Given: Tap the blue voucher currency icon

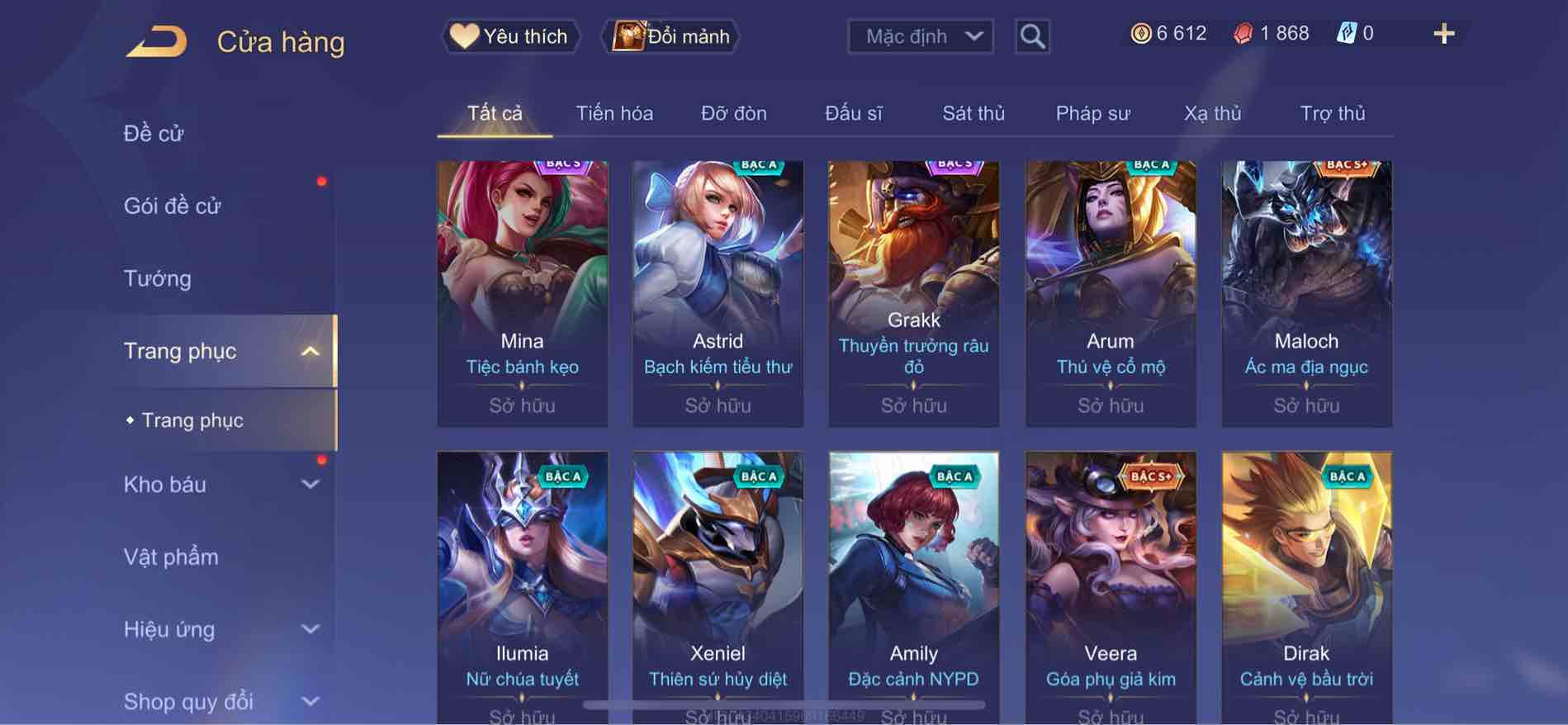Looking at the screenshot, I should click(1346, 34).
